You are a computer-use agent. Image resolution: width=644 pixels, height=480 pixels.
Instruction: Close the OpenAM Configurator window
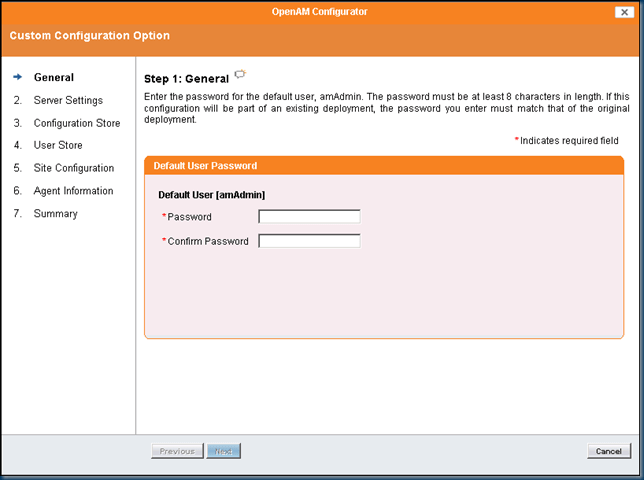point(621,12)
